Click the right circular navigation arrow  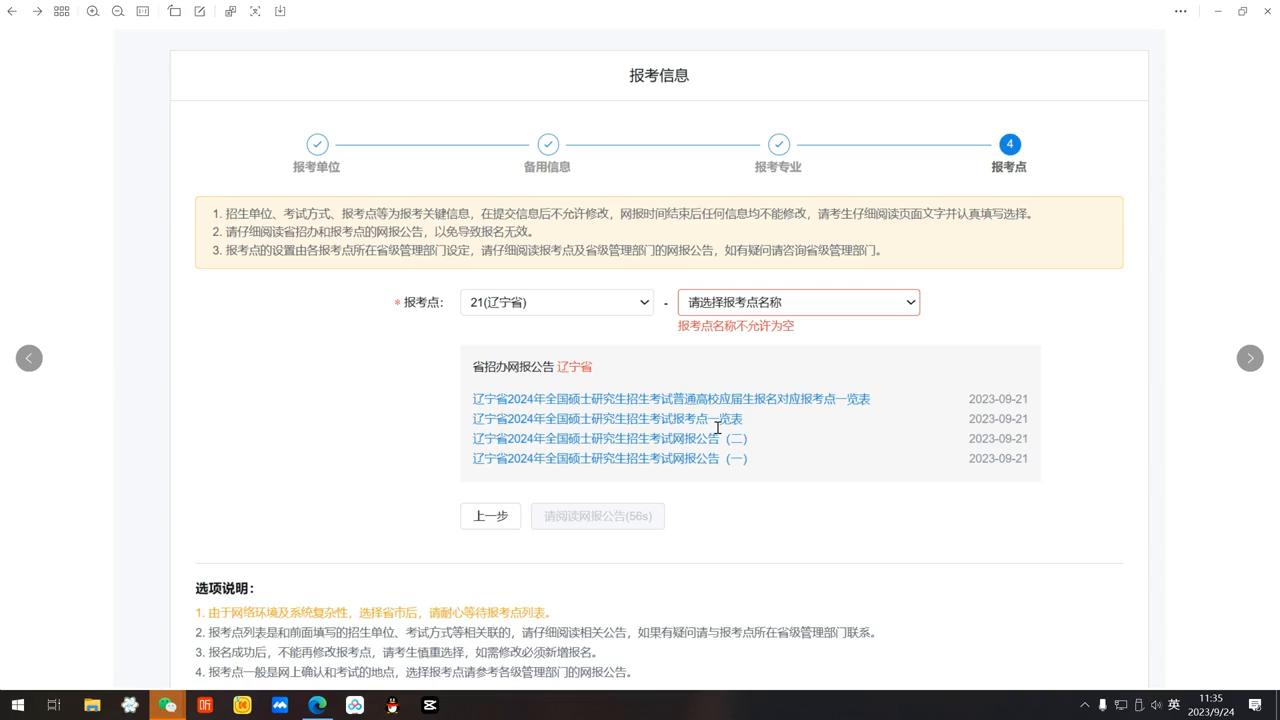tap(1250, 358)
